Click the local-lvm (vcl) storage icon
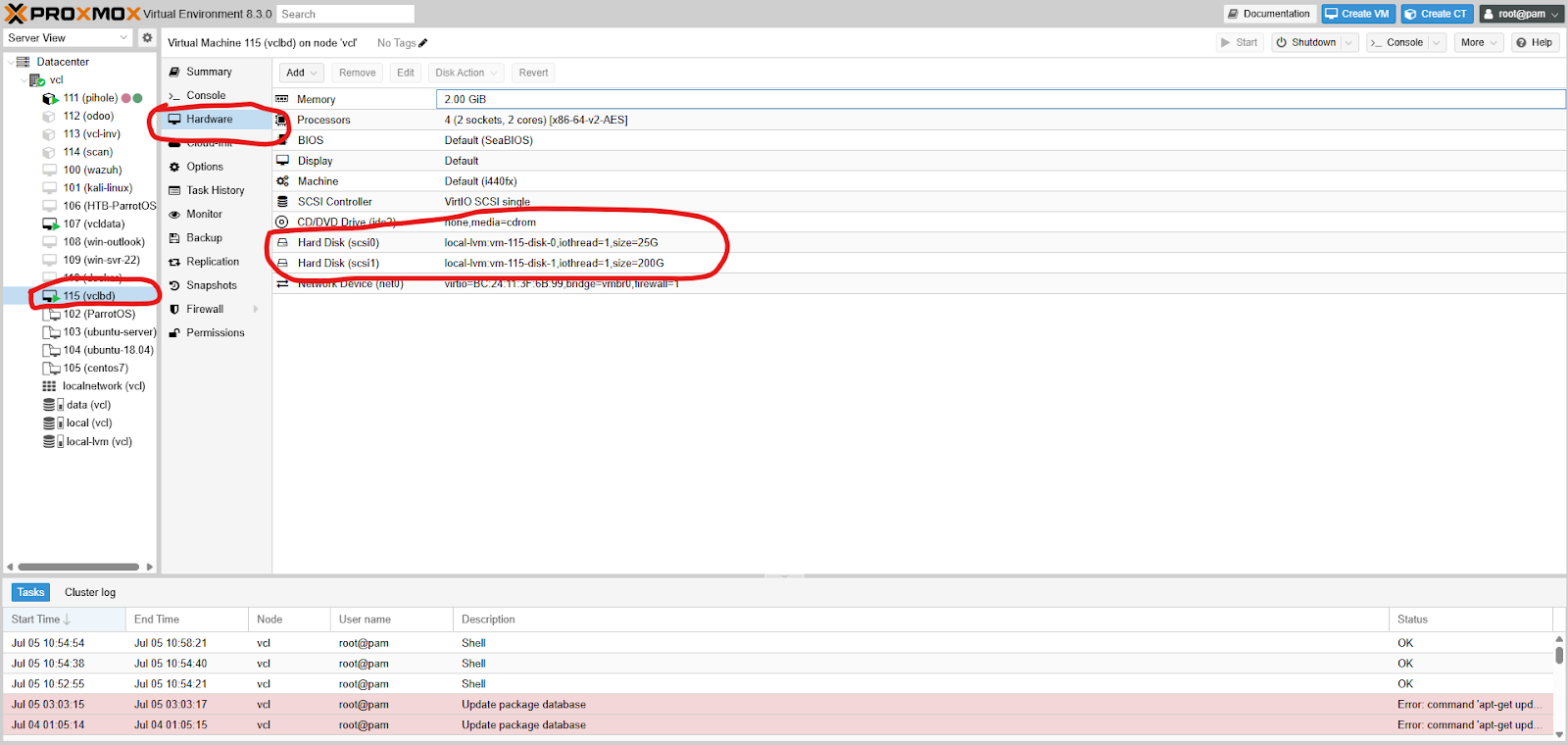1568x745 pixels. coord(53,442)
